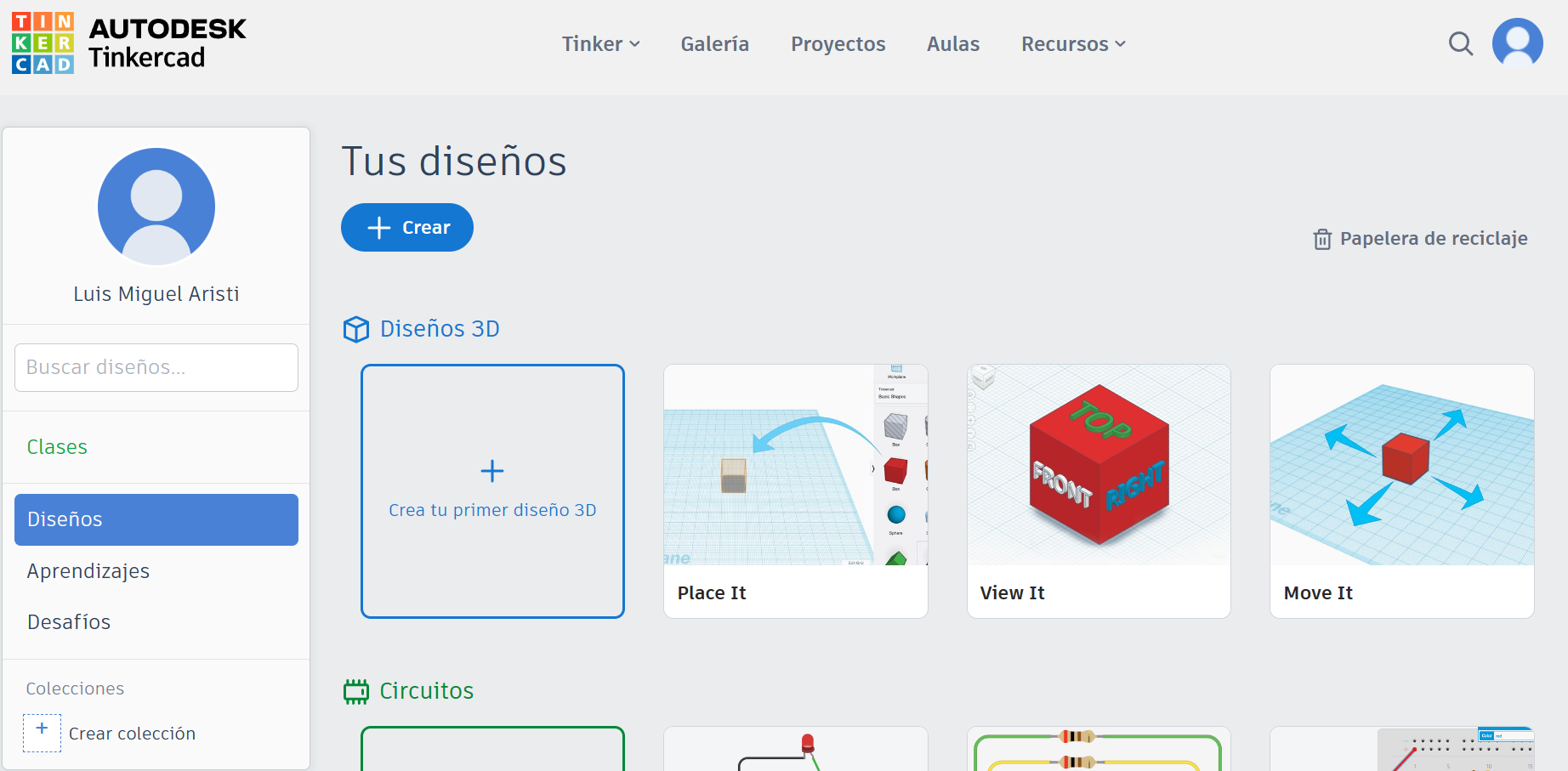
Task: Click the blue Crear button
Action: point(407,227)
